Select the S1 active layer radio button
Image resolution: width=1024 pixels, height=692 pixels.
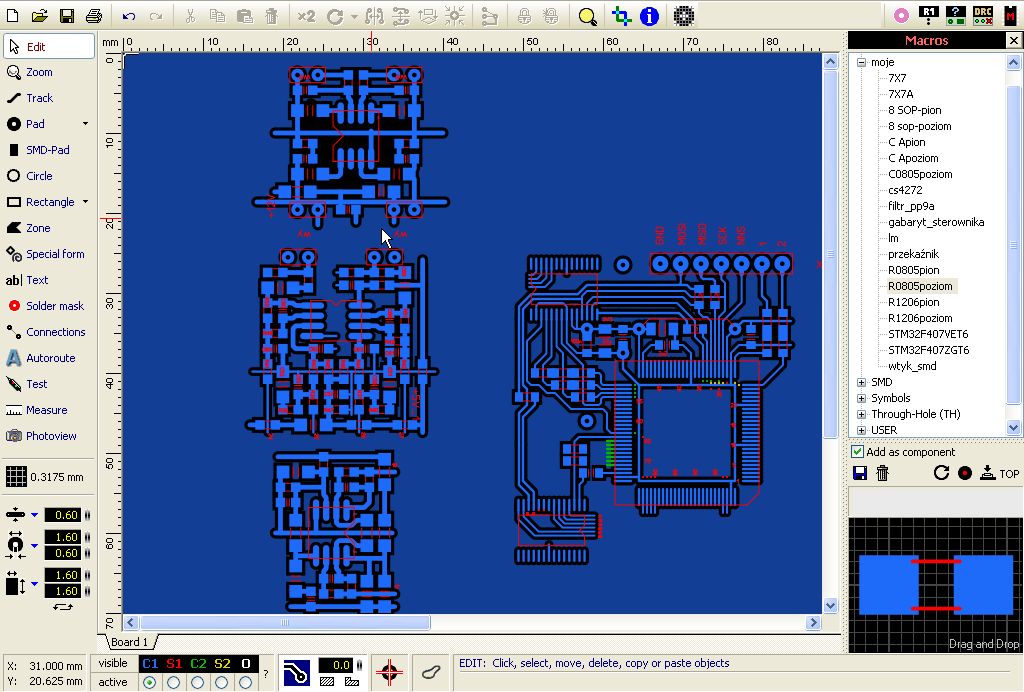pos(174,682)
